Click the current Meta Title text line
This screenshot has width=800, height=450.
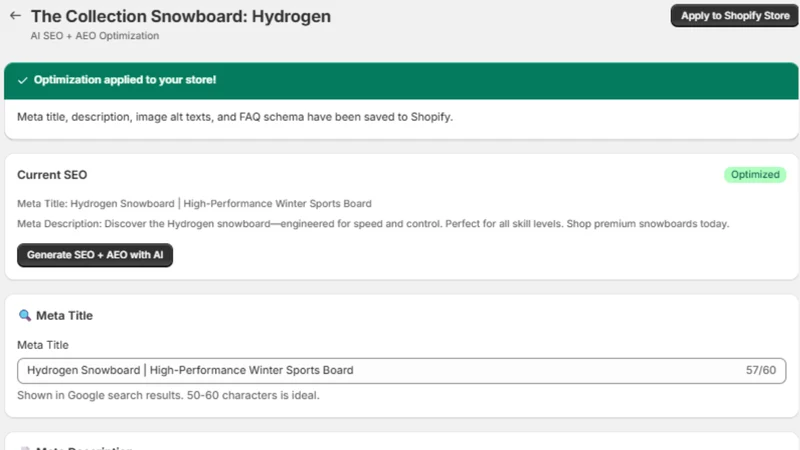point(194,204)
